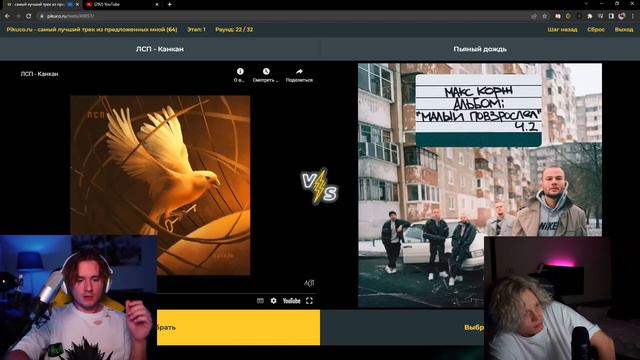The height and width of the screenshot is (360, 640).
Task: Open the Extensions puzzle icon
Action: point(589,16)
